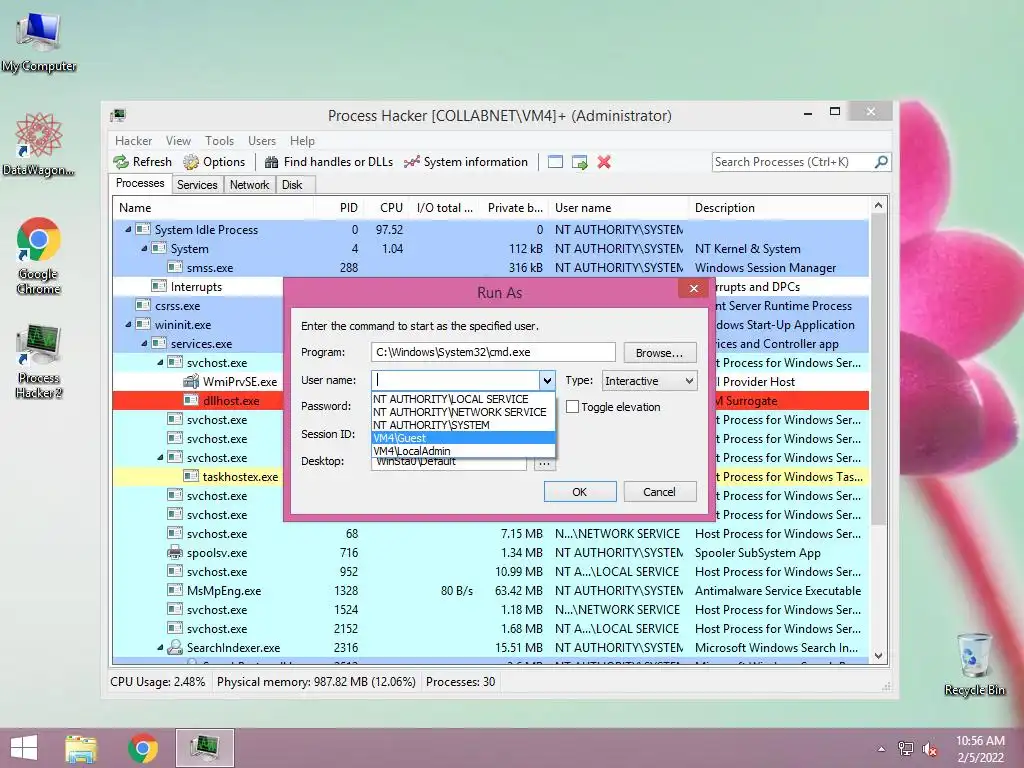Open the Type Interactive dropdown

pyautogui.click(x=649, y=381)
